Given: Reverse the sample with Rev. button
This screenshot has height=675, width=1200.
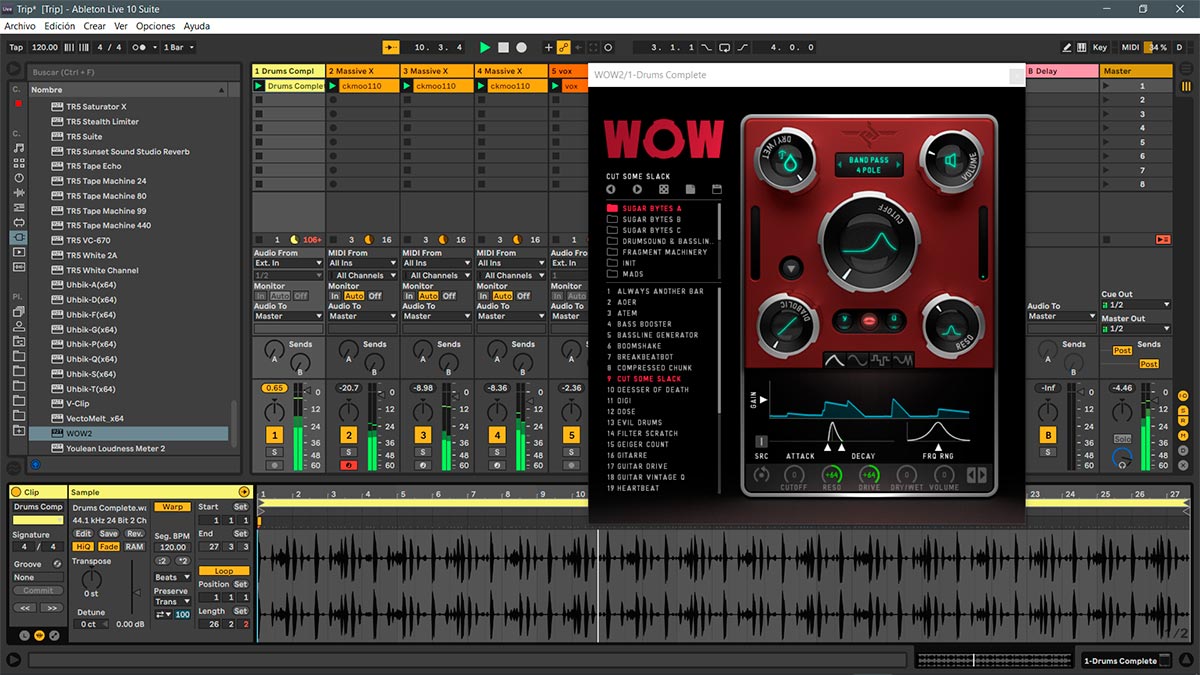Looking at the screenshot, I should click(134, 534).
